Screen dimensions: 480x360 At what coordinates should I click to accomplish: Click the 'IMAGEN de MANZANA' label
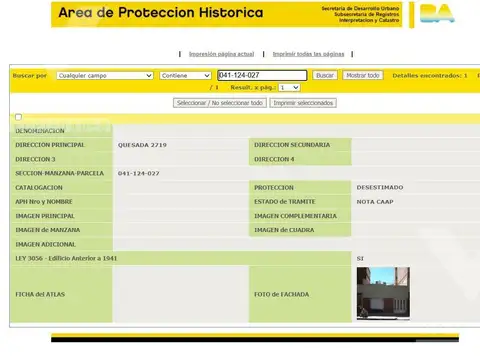pos(48,230)
